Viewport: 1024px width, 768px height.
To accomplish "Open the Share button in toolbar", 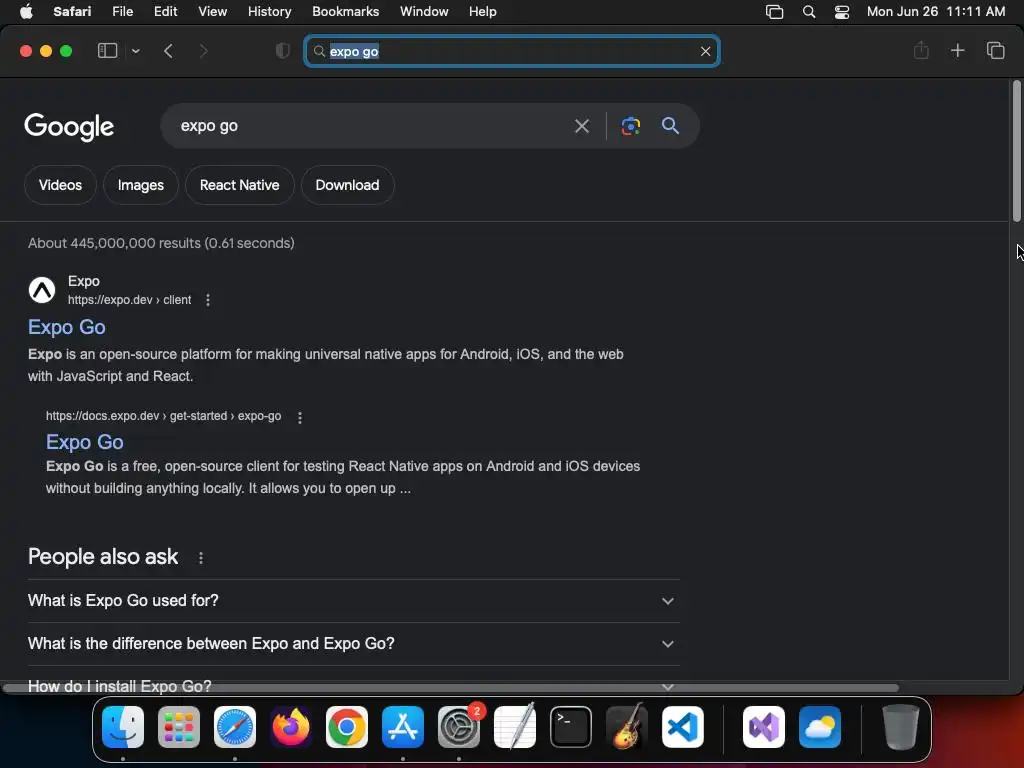I will pyautogui.click(x=921, y=50).
